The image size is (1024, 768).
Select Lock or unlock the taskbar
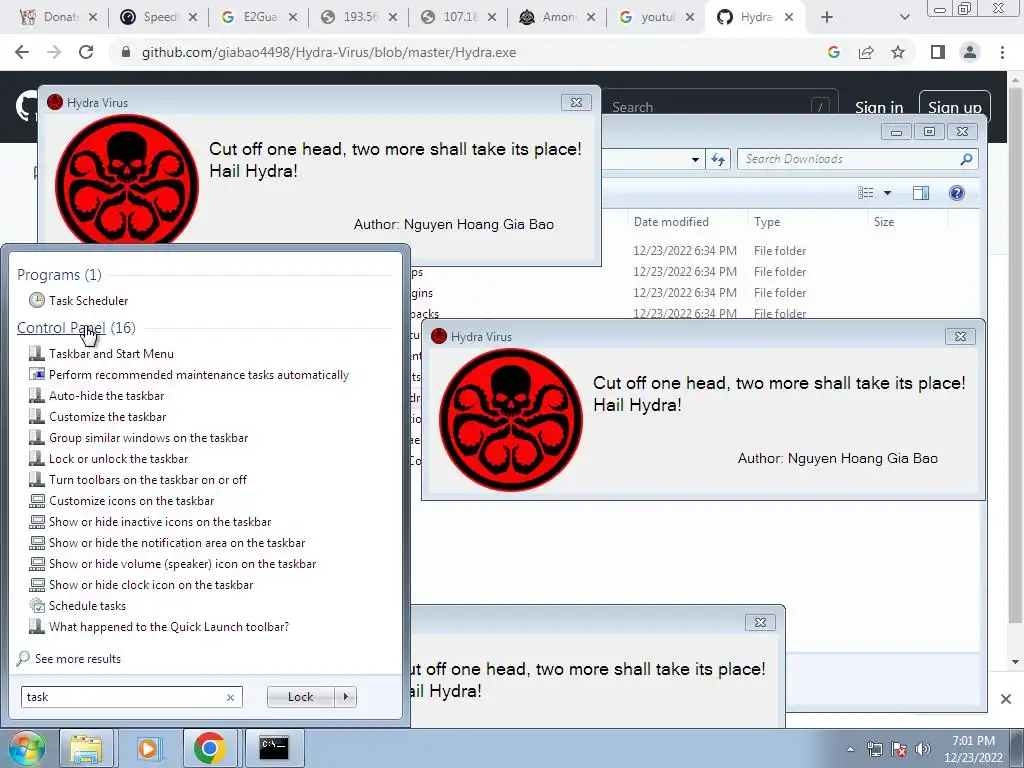[108, 458]
